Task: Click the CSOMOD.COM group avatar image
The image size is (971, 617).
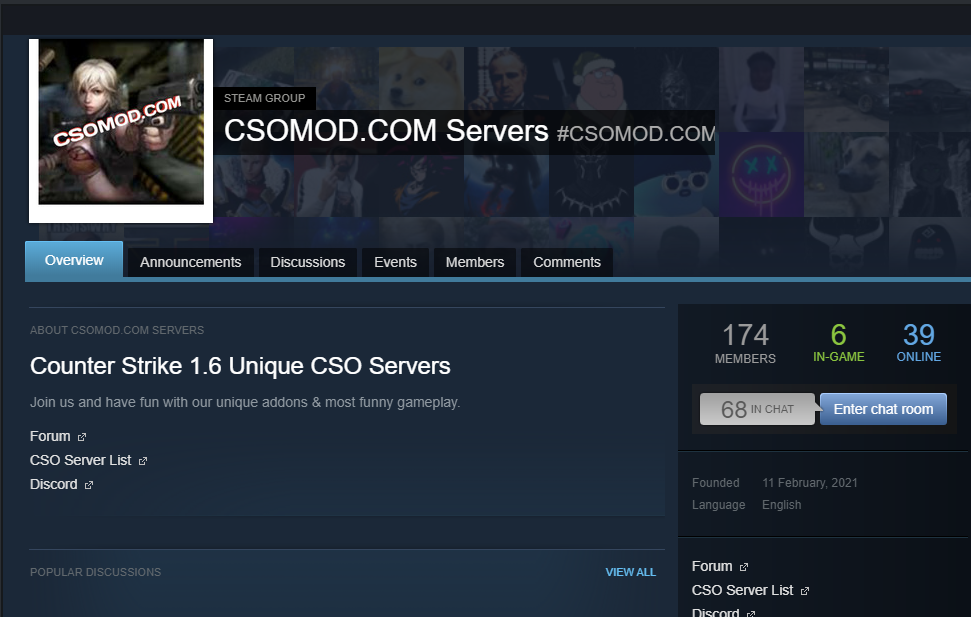Action: pos(121,130)
